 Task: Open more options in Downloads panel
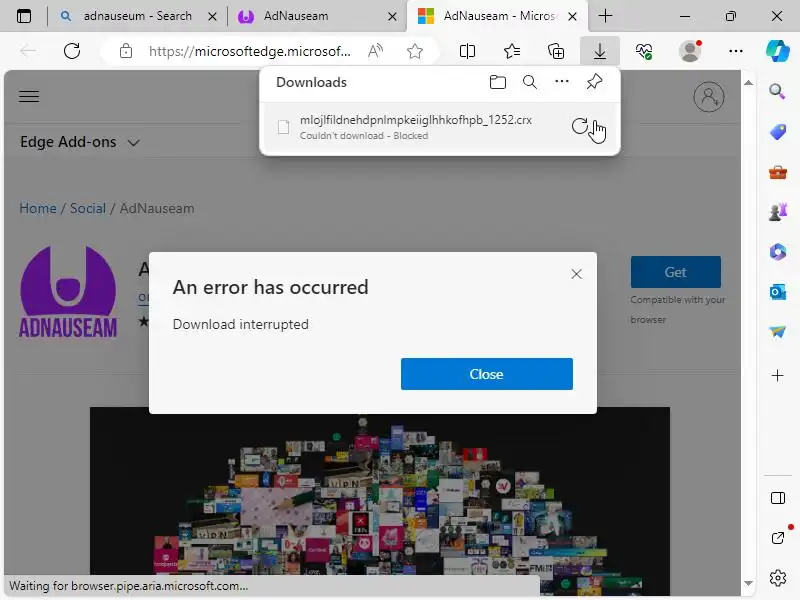[x=562, y=82]
